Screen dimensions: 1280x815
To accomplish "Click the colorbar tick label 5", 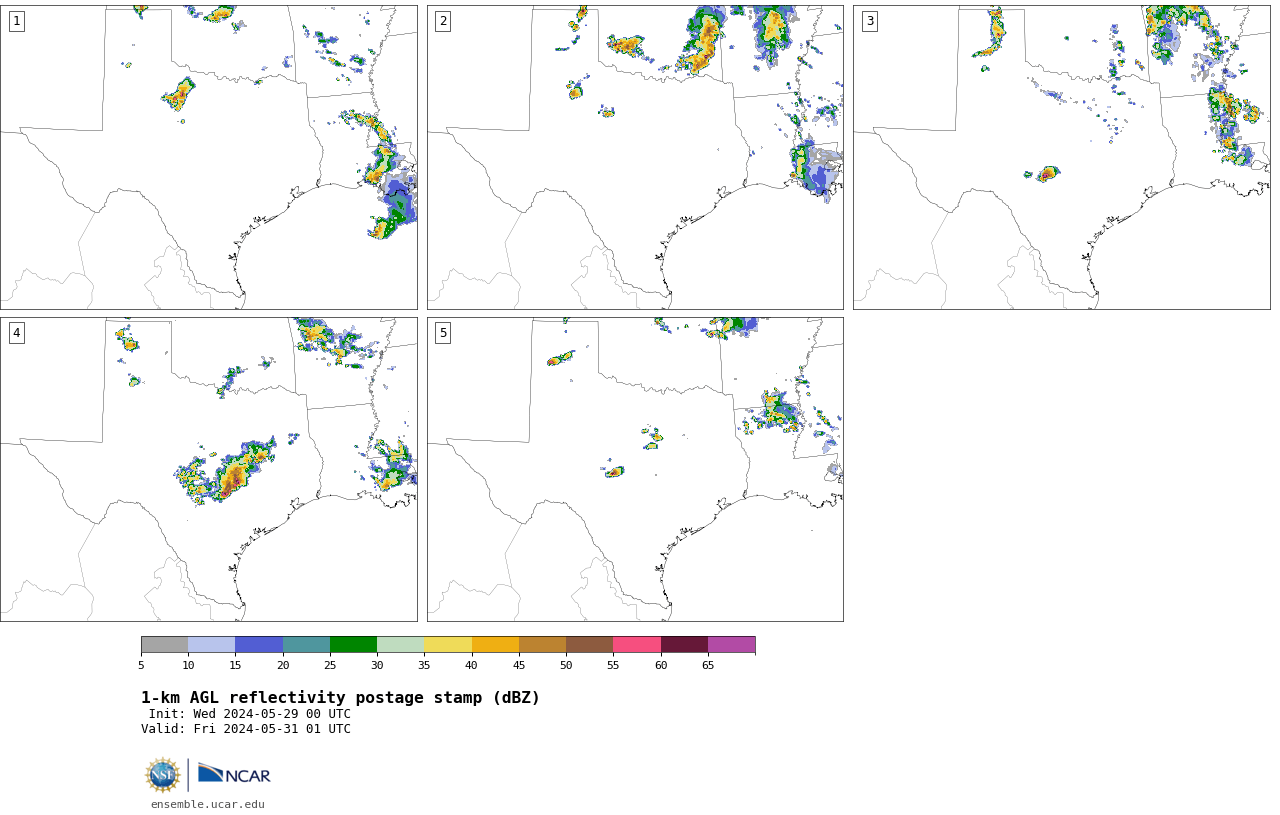I will pyautogui.click(x=141, y=665).
